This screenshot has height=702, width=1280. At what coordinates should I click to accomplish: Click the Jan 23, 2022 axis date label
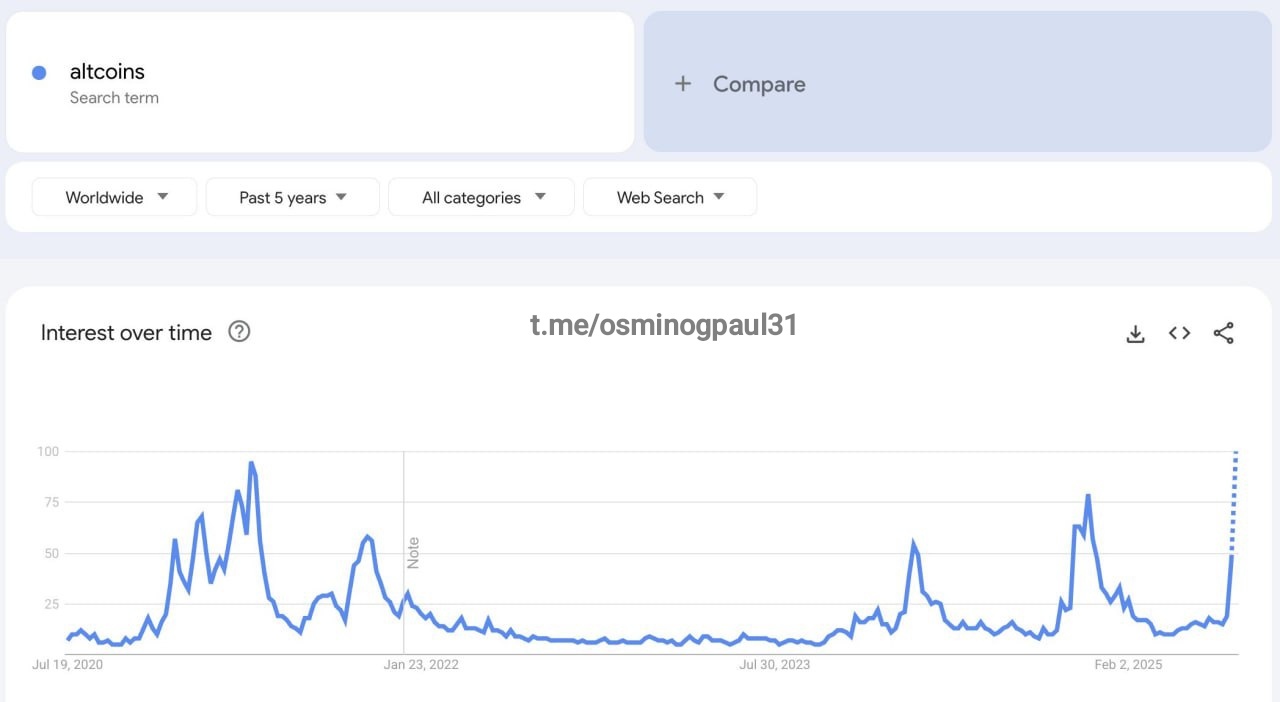(419, 665)
